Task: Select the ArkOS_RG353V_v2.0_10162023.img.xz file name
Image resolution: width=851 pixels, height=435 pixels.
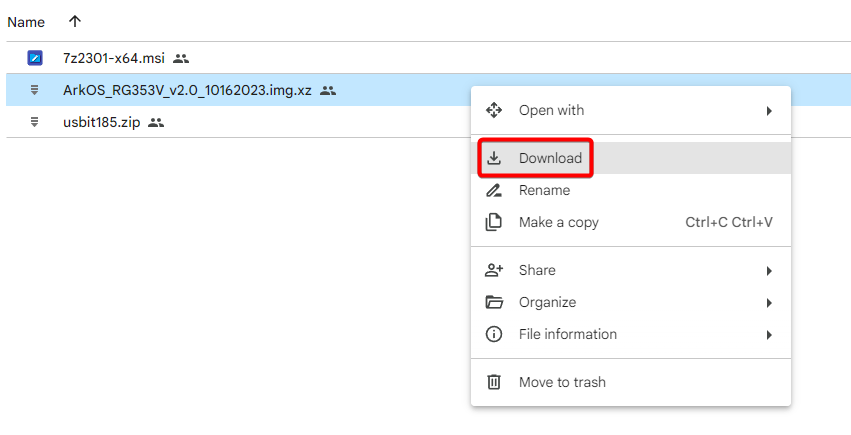Action: (187, 90)
